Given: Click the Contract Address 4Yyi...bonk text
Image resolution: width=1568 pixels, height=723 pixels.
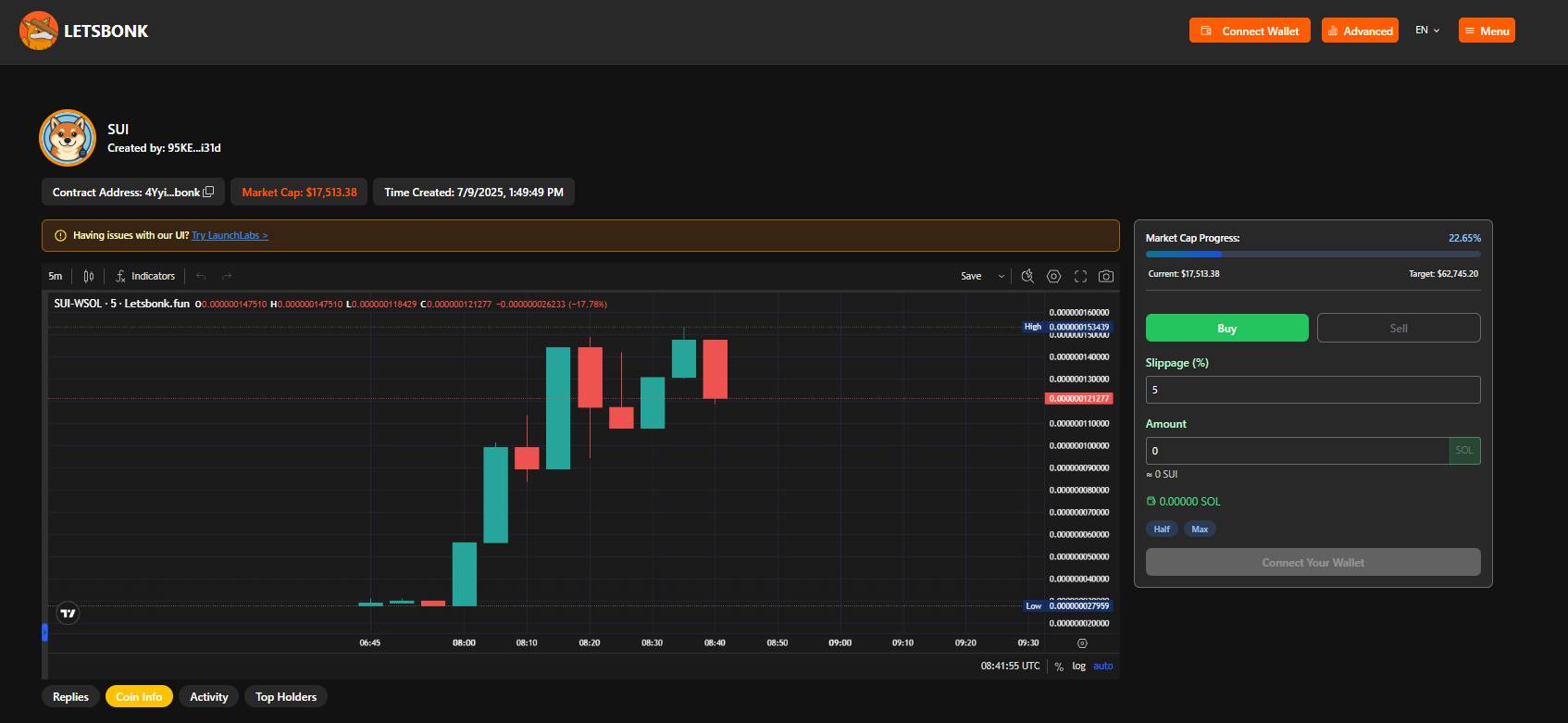Looking at the screenshot, I should tap(126, 192).
